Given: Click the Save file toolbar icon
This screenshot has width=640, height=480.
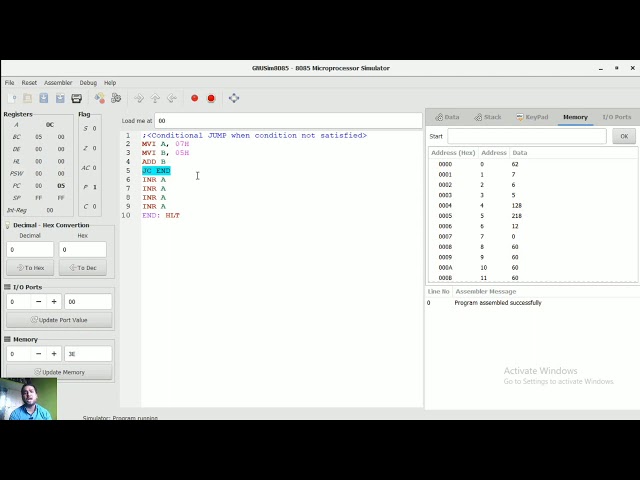Looking at the screenshot, I should [x=44, y=98].
